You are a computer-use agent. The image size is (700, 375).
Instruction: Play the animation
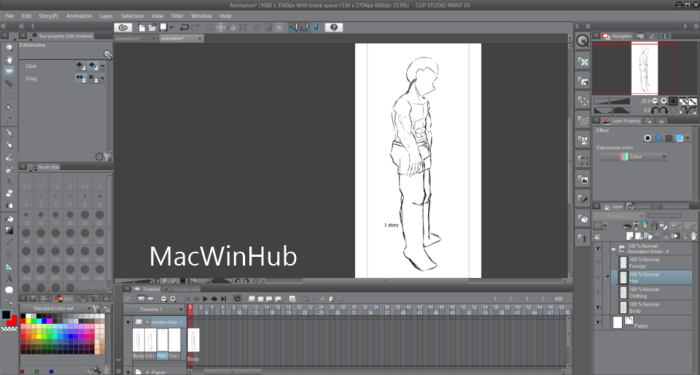pos(205,299)
